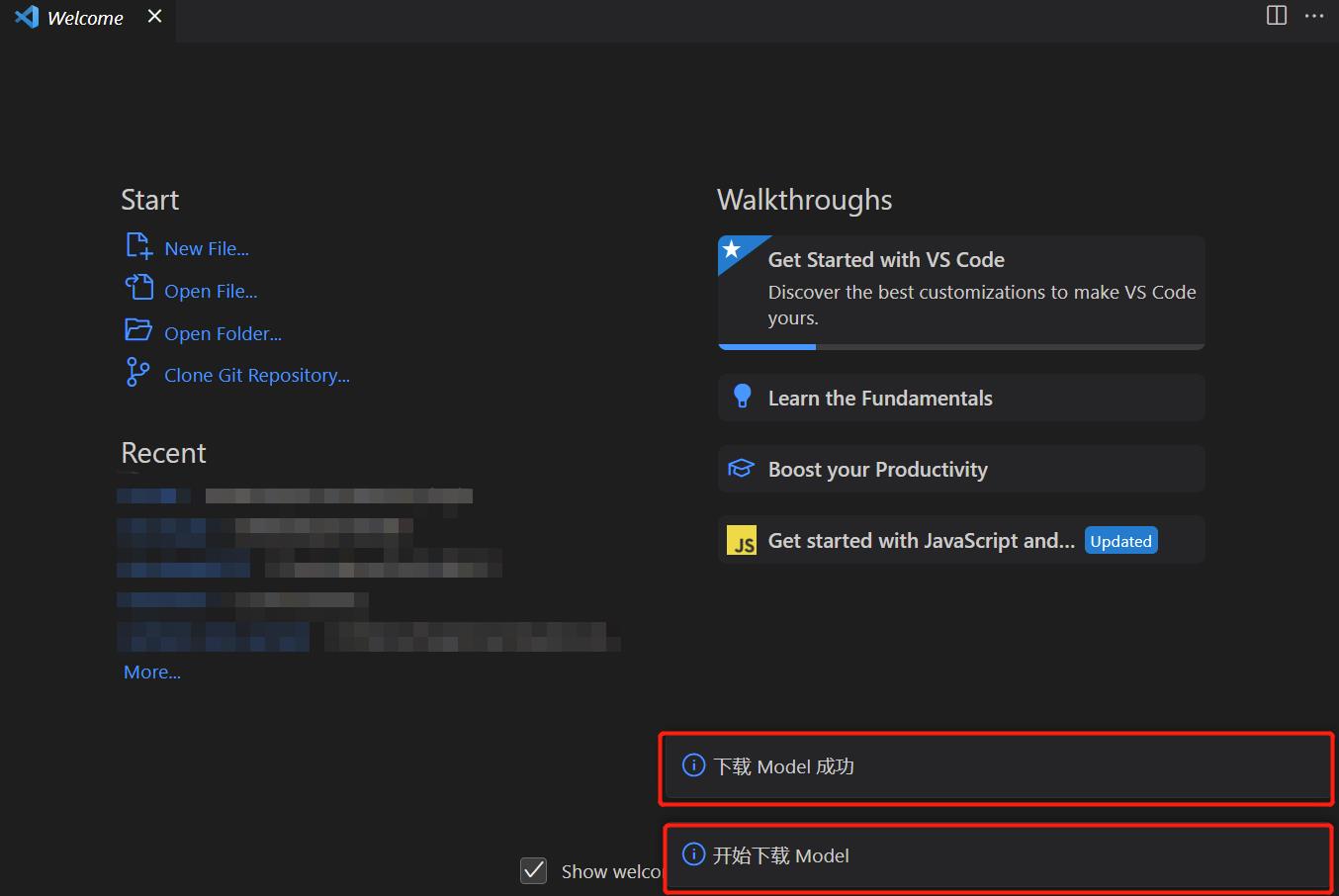The image size is (1339, 896).
Task: Select Clone Git Repository... link
Action: click(x=257, y=376)
